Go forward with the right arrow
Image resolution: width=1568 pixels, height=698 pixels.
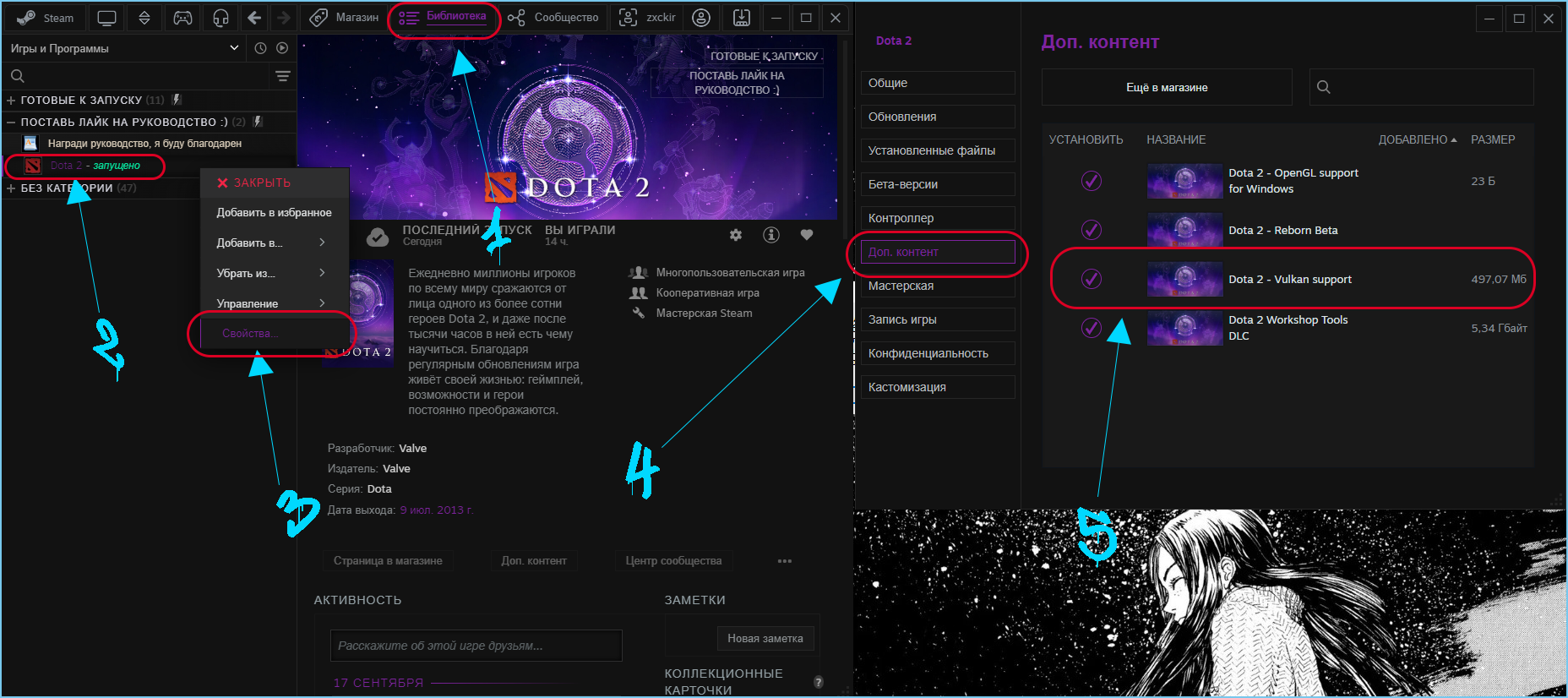pos(284,18)
